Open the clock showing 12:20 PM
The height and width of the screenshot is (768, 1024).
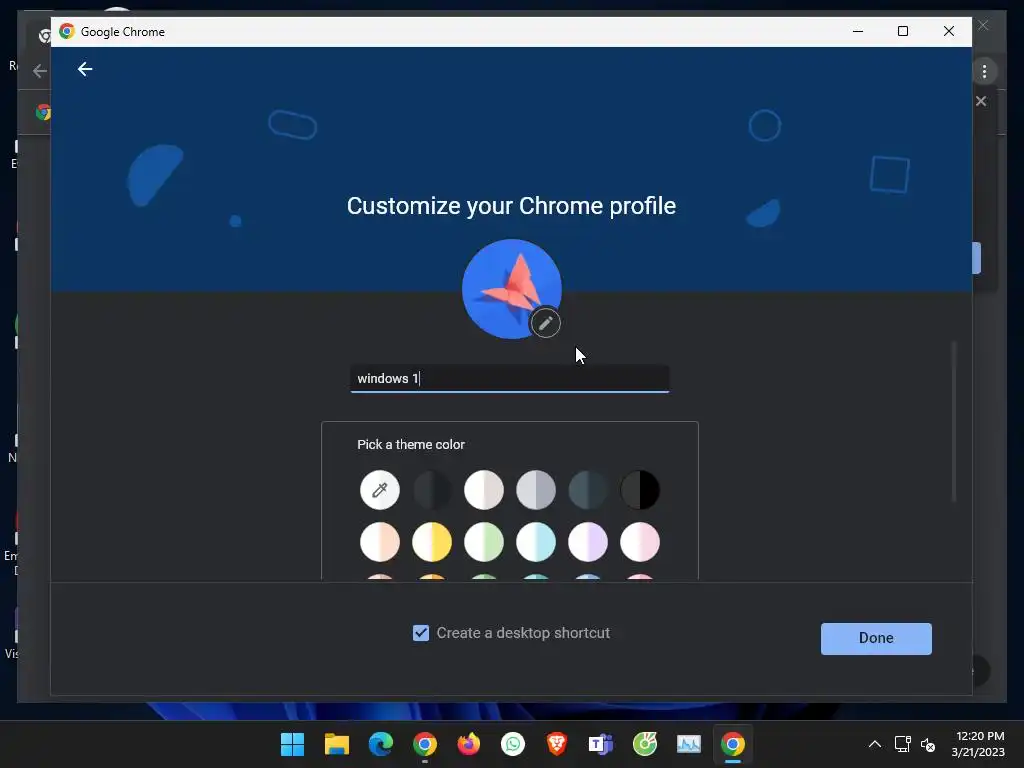pyautogui.click(x=978, y=744)
